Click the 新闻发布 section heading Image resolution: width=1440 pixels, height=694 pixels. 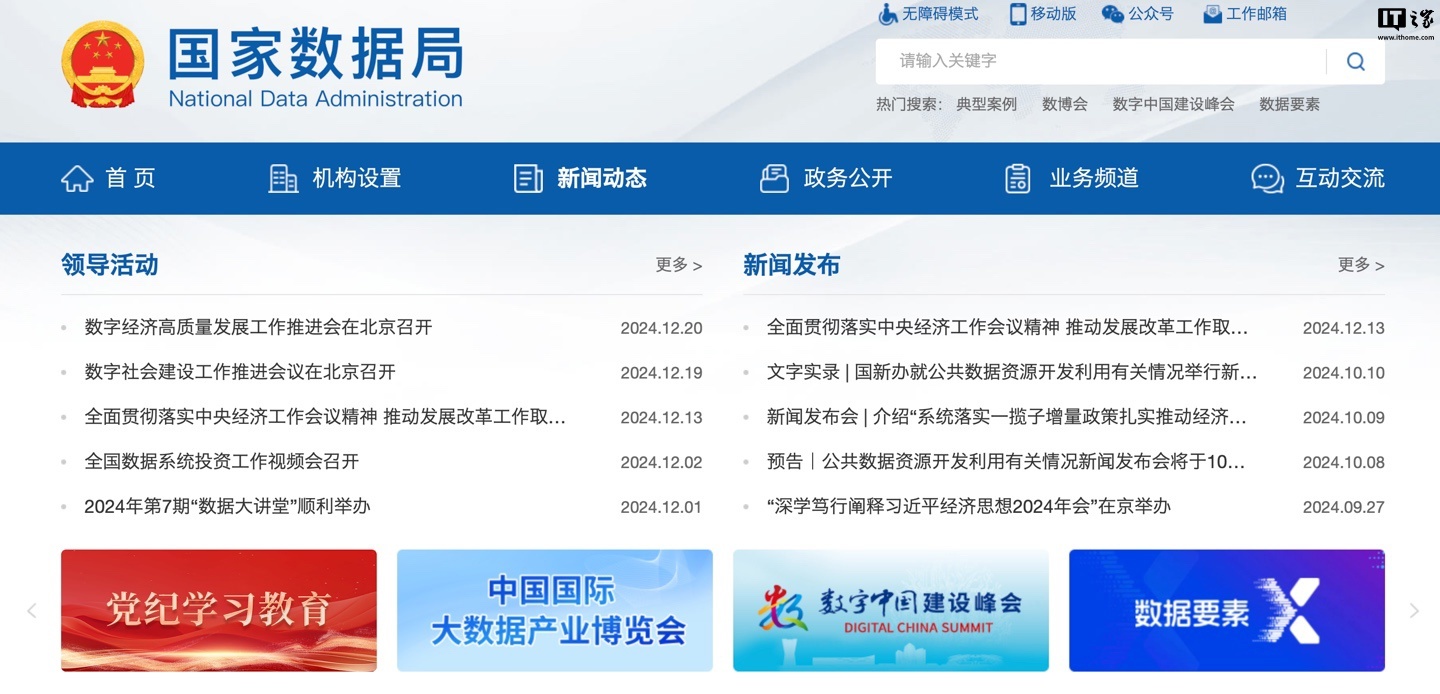[791, 265]
